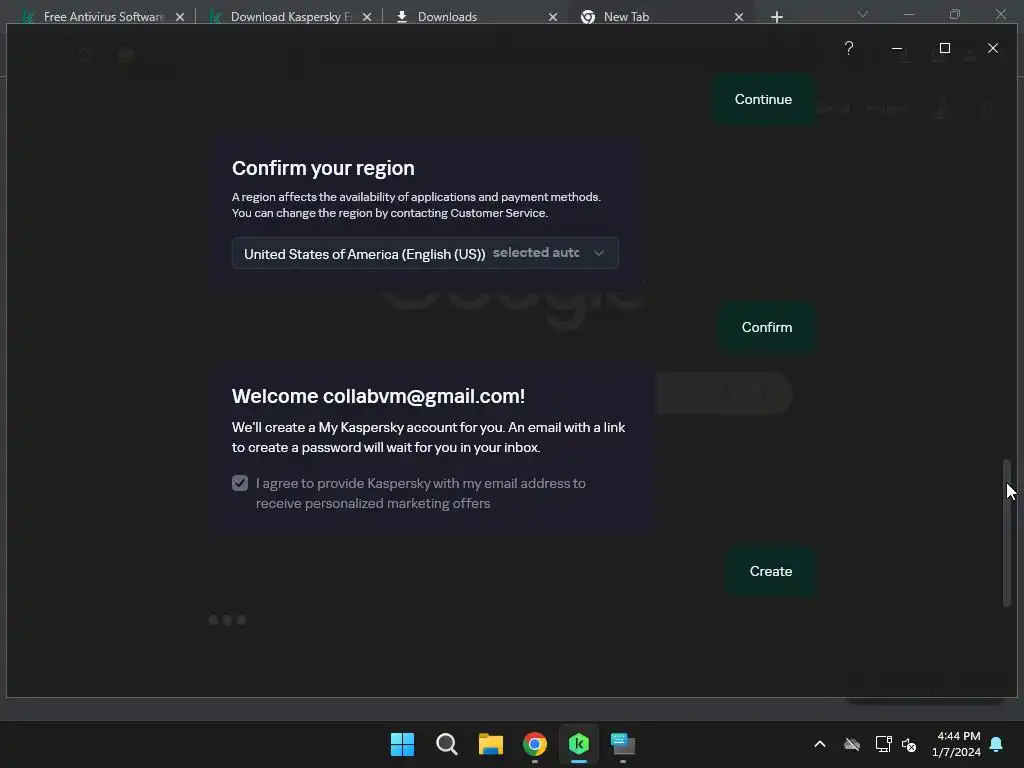Image resolution: width=1024 pixels, height=768 pixels.
Task: Close the Kaspersky installer window
Action: pyautogui.click(x=993, y=48)
